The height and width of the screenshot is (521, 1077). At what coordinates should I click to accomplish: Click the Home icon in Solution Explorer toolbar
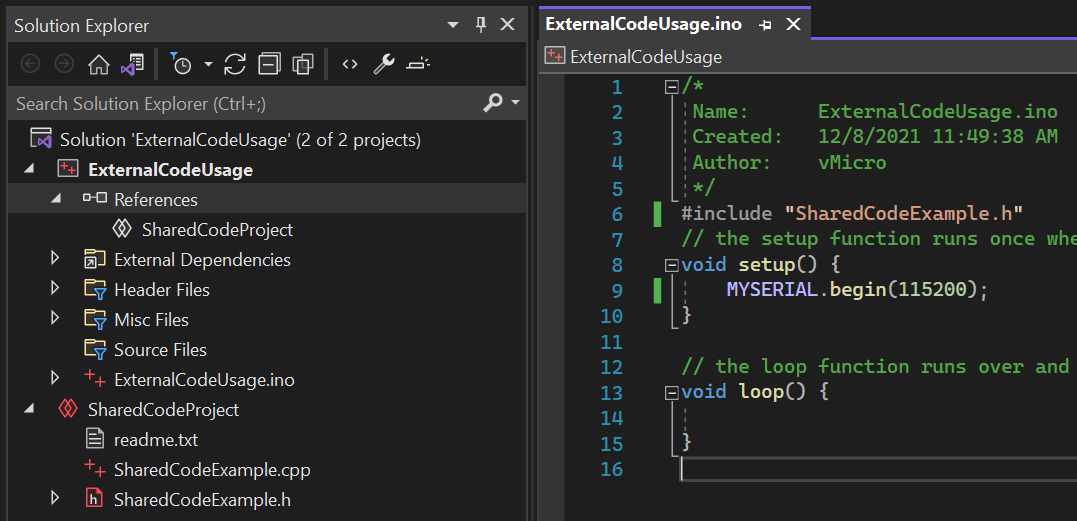tap(98, 65)
